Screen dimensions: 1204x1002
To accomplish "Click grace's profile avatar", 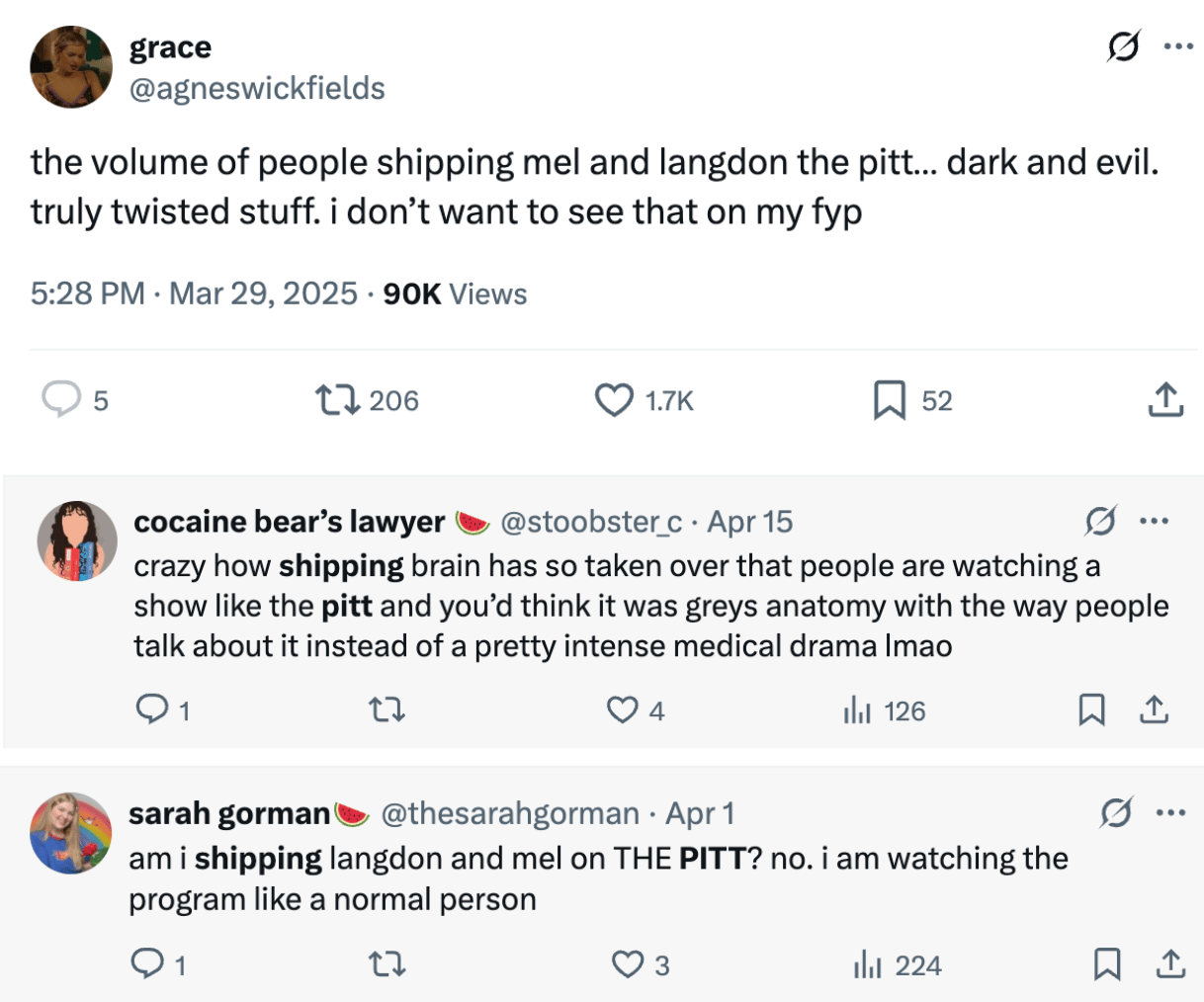I will coord(71,67).
